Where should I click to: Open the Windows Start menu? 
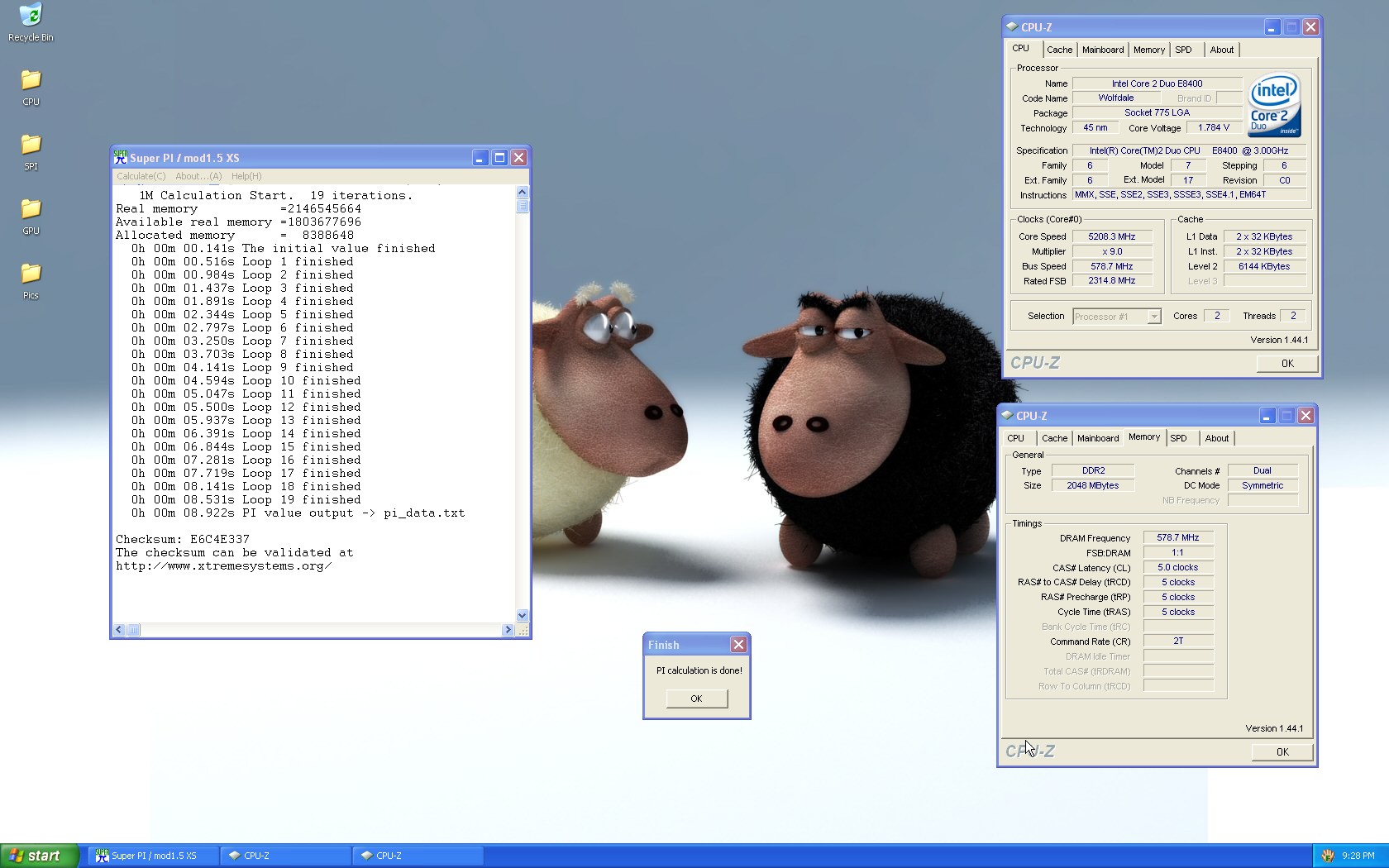pyautogui.click(x=40, y=856)
